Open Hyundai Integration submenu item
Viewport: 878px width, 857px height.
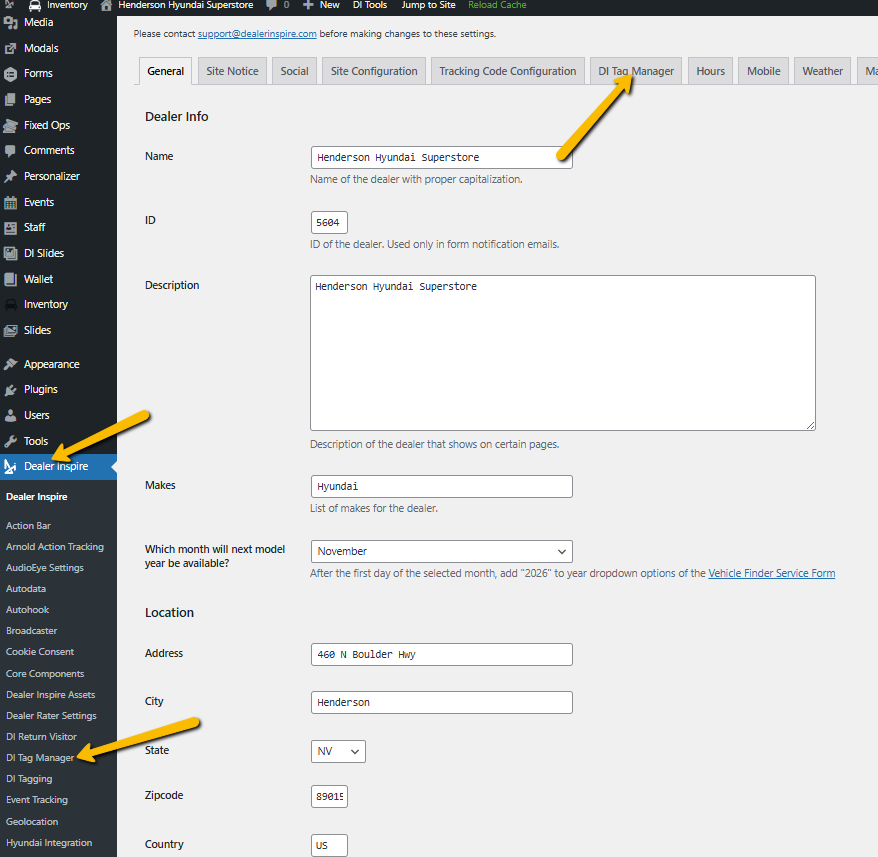tap(49, 843)
